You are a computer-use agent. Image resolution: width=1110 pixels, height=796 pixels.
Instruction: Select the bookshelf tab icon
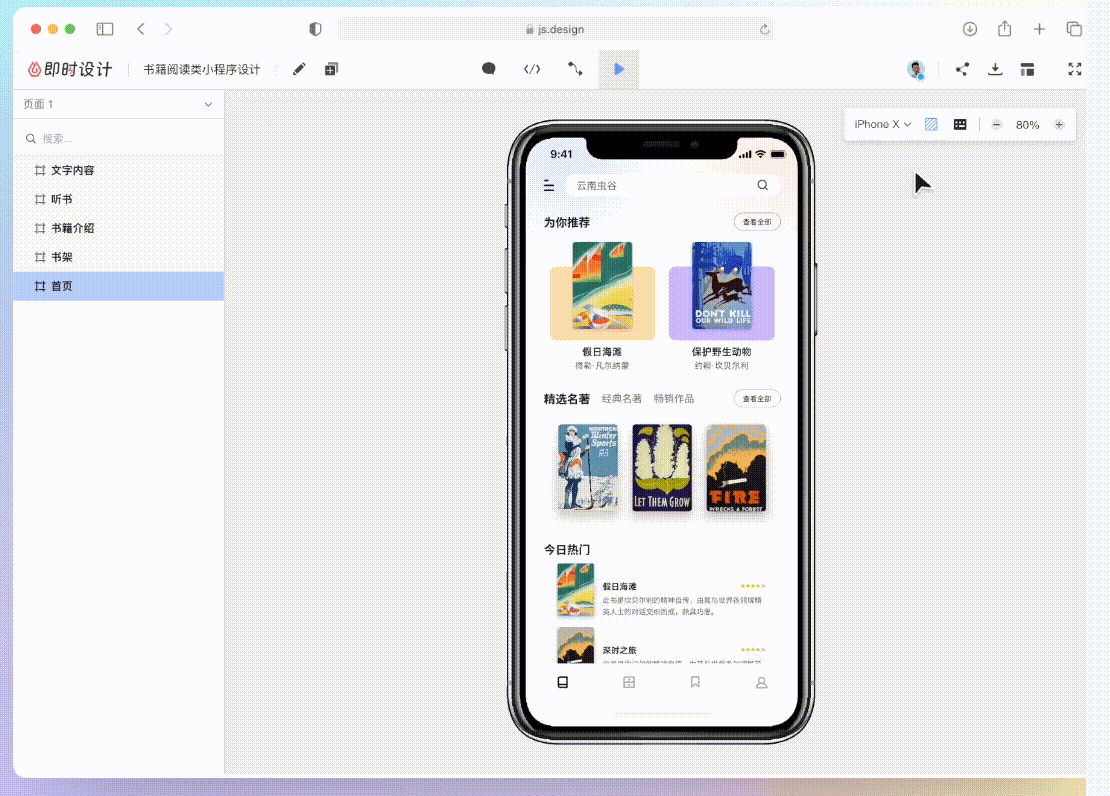(629, 682)
